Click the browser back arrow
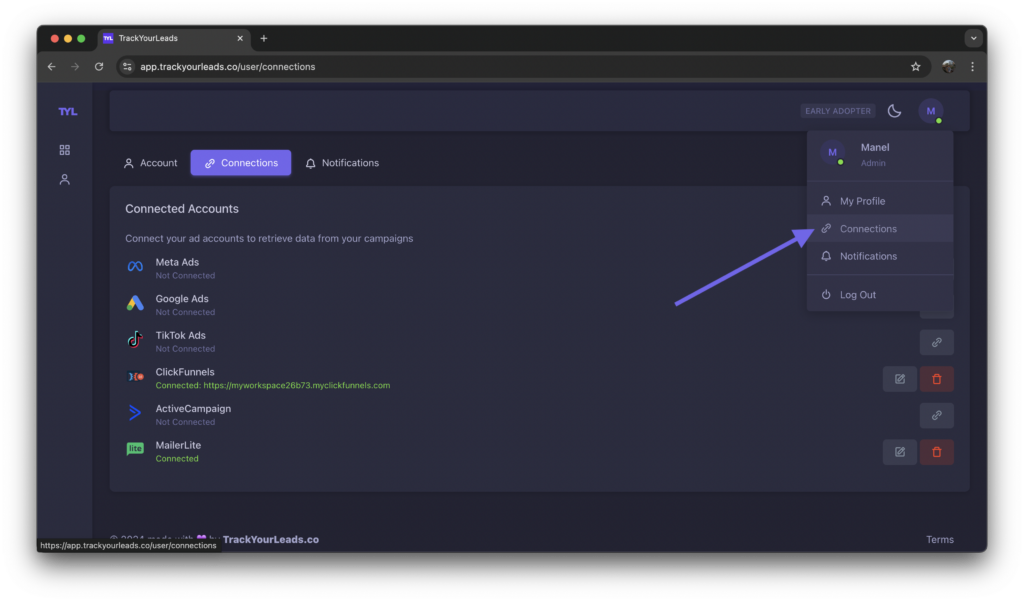Screen dimensions: 1024x601 (52, 67)
